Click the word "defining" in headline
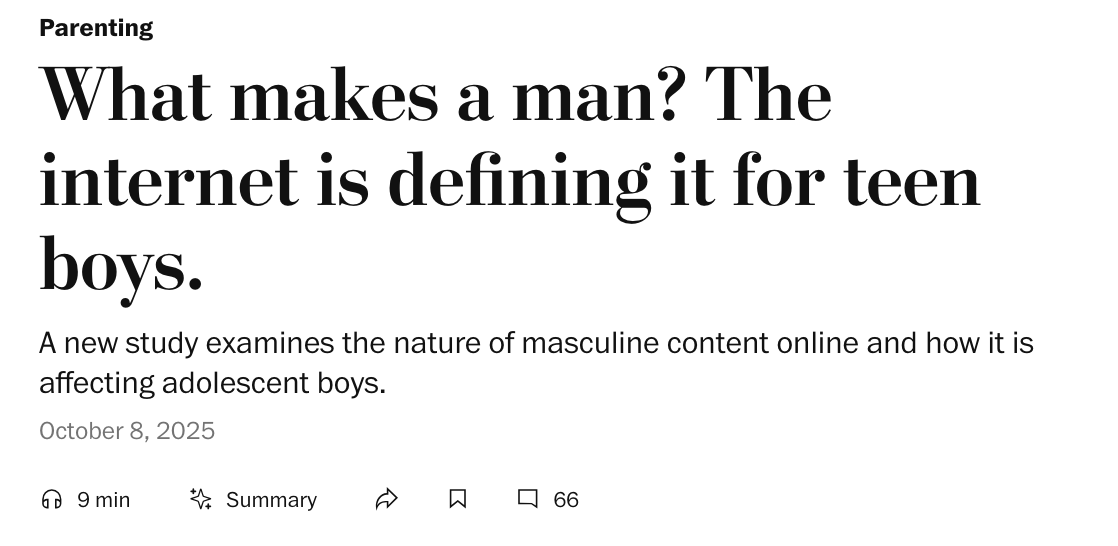 click(x=519, y=182)
